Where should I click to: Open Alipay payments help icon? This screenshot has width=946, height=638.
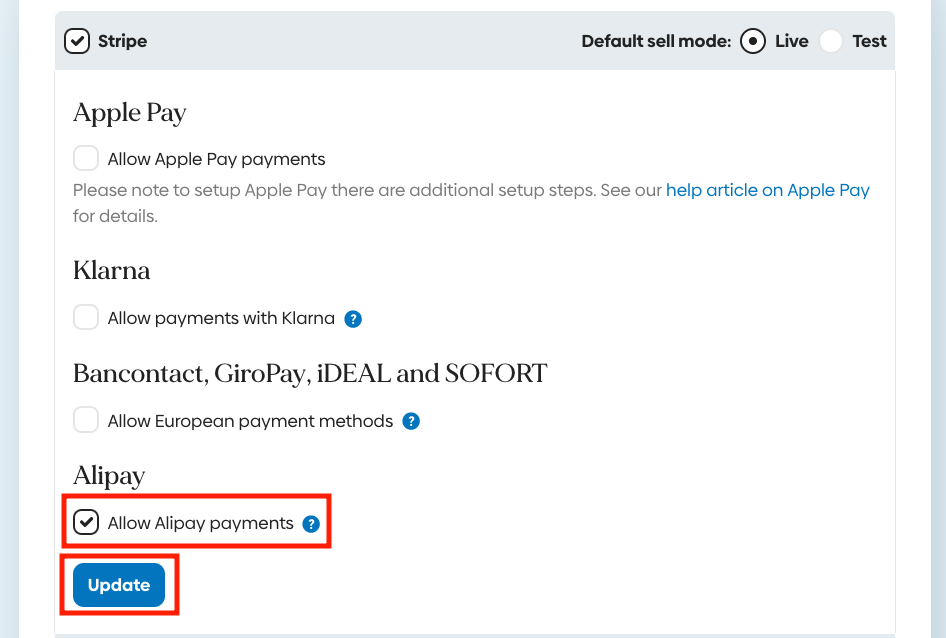click(311, 524)
